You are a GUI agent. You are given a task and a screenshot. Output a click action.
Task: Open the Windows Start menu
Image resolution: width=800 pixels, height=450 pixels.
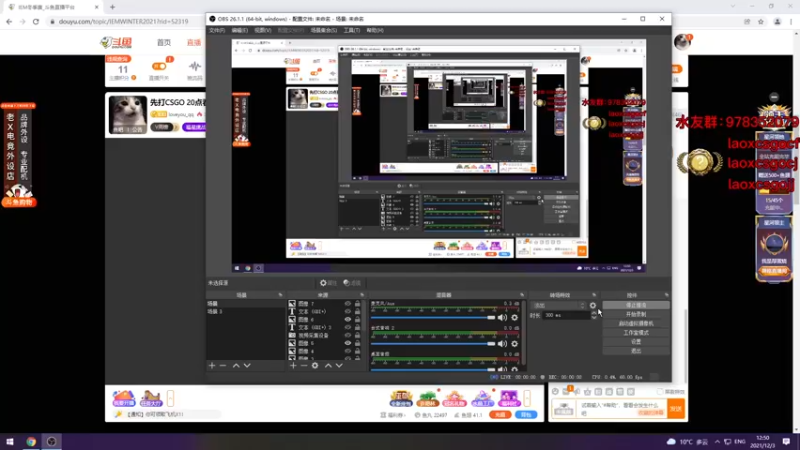tap(10, 442)
